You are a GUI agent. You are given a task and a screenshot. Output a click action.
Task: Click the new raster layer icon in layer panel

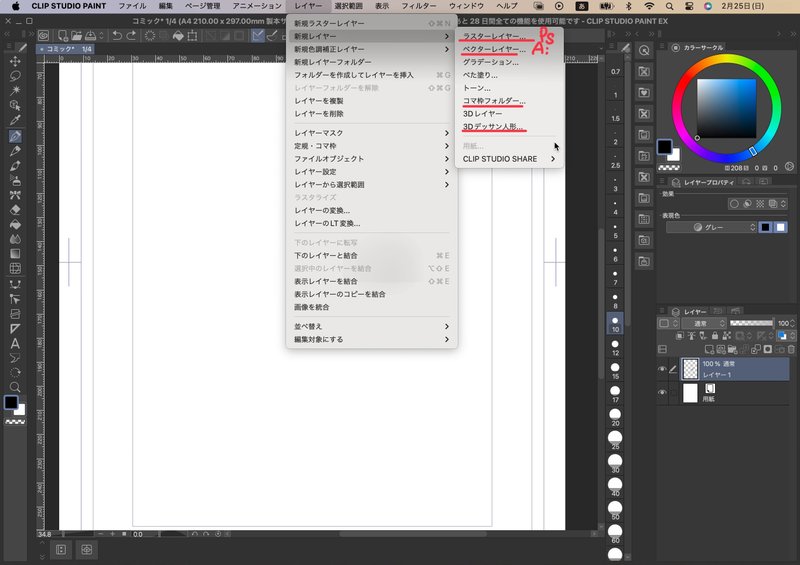[709, 350]
